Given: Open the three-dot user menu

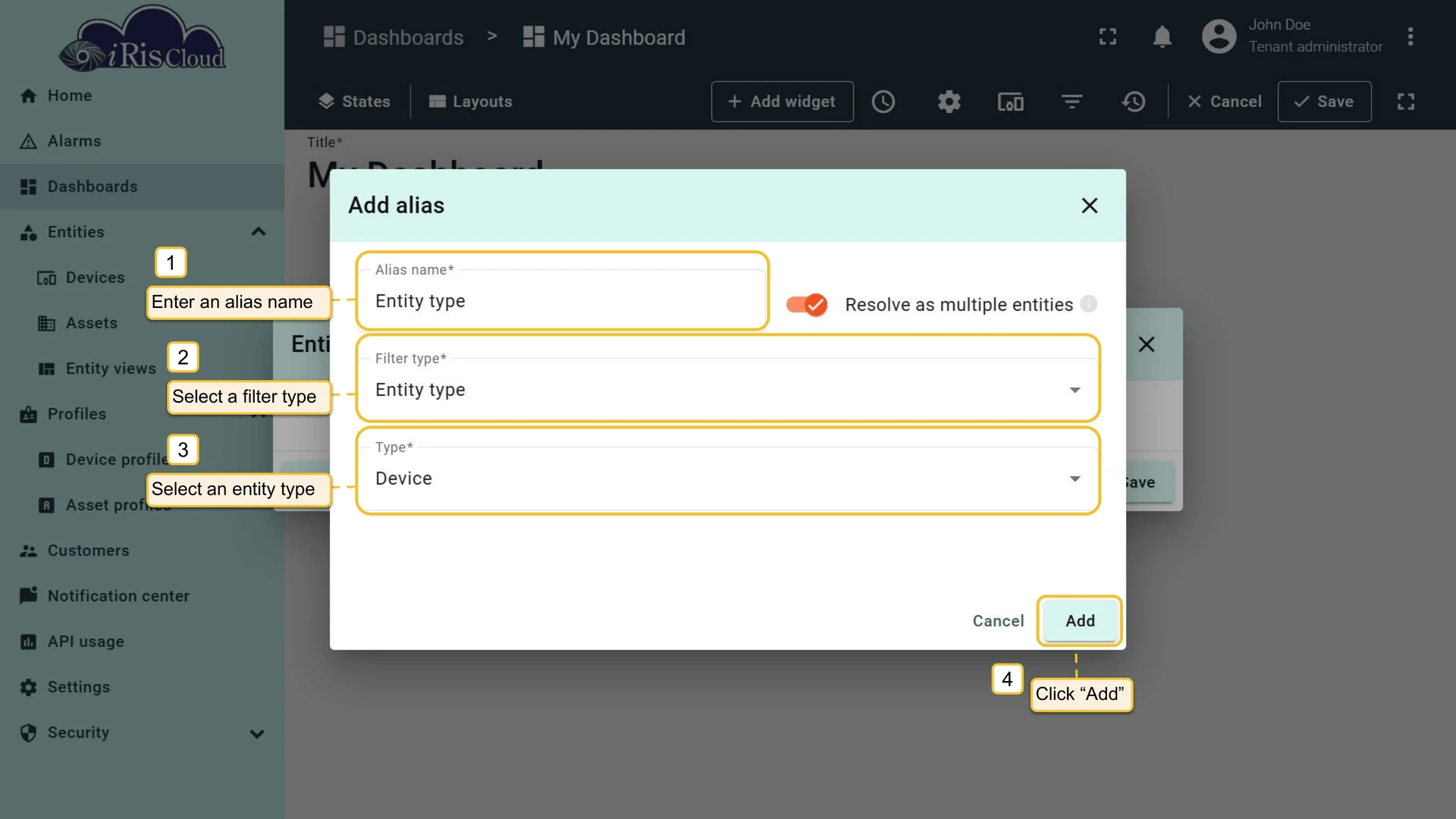Looking at the screenshot, I should [x=1410, y=36].
